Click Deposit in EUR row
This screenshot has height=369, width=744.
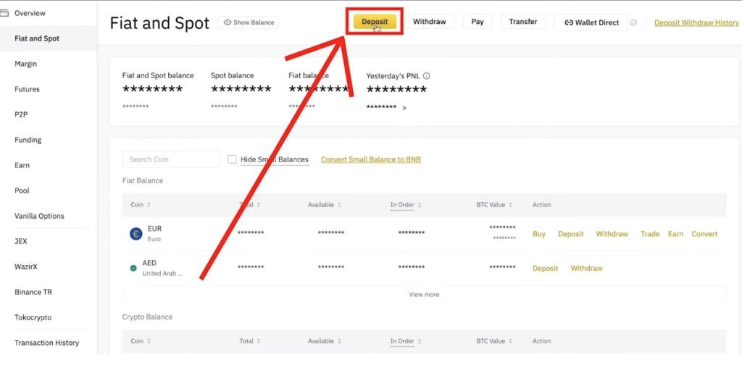pos(571,234)
